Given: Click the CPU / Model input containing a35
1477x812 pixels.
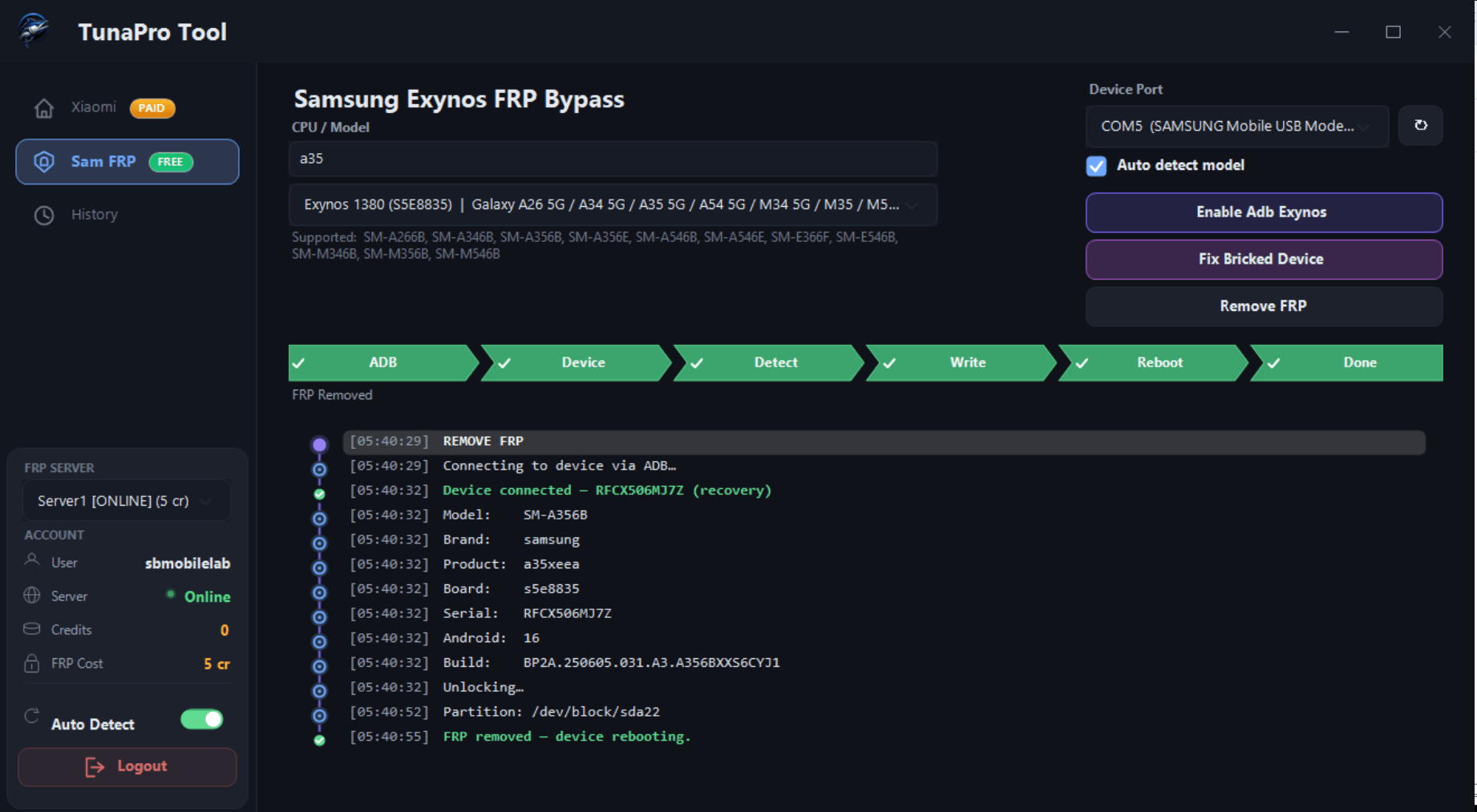Looking at the screenshot, I should click(613, 159).
